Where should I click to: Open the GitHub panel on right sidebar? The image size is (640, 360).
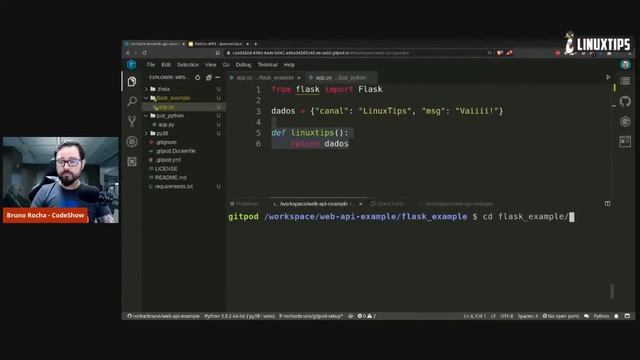625,101
